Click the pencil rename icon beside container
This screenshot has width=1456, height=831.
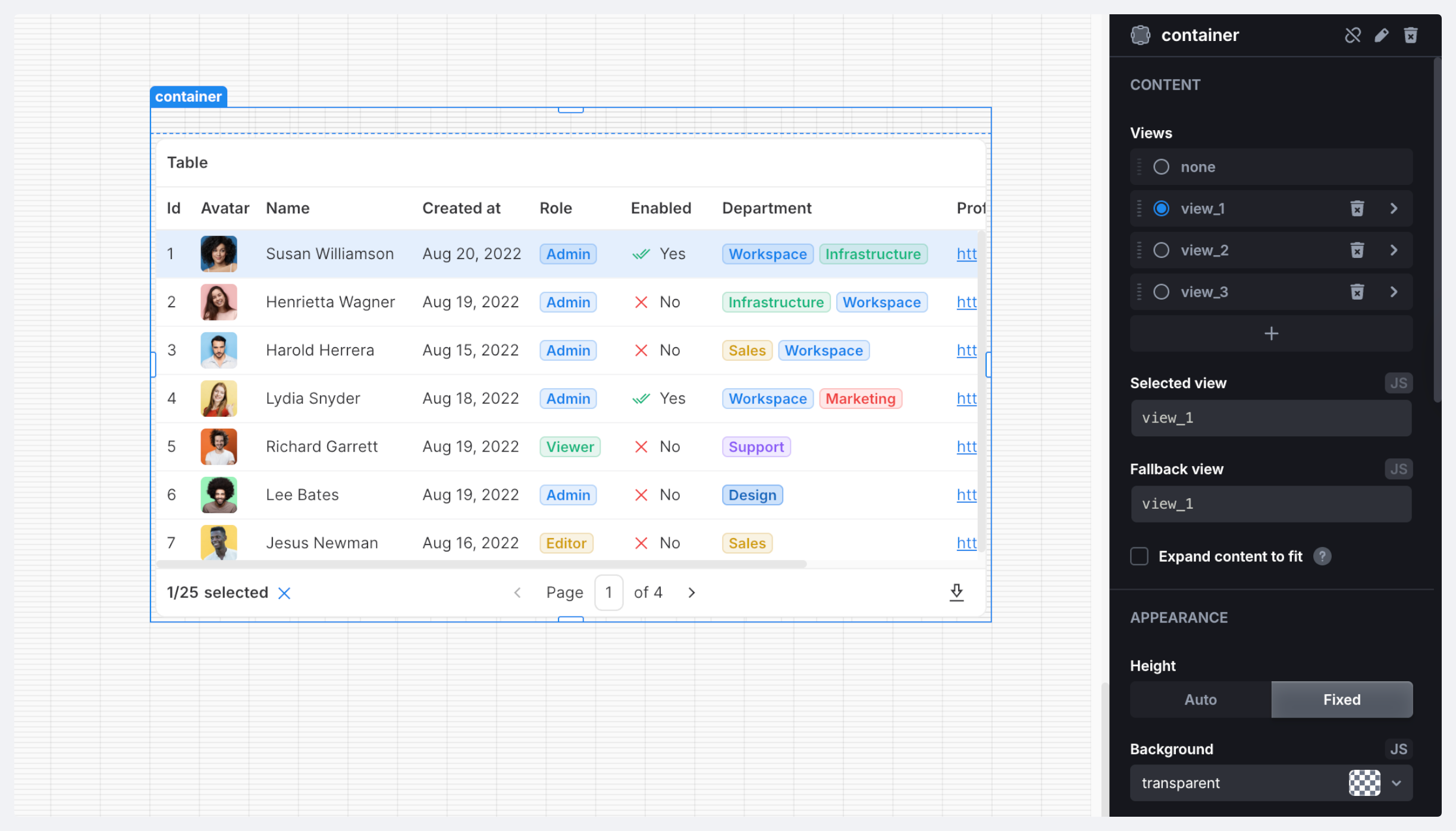click(1382, 35)
